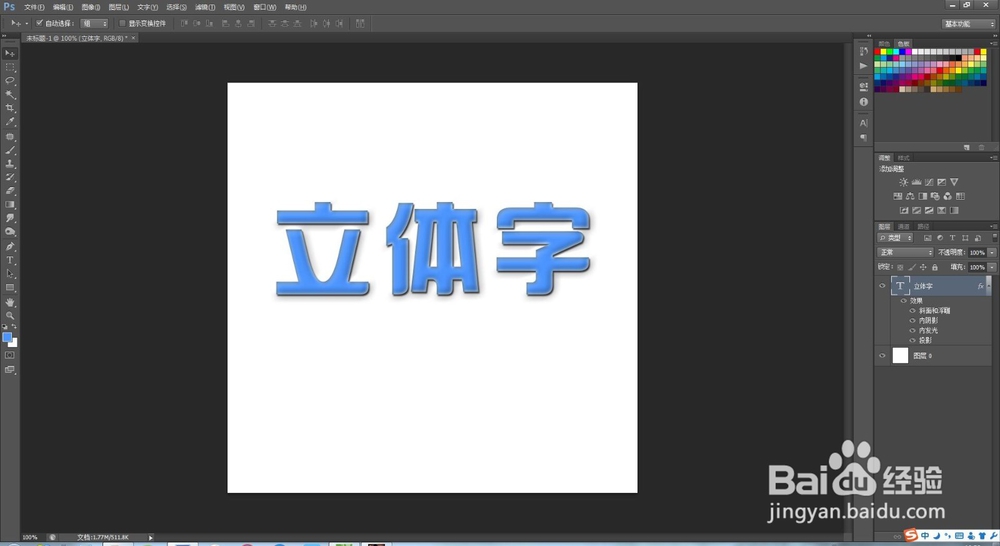This screenshot has height=546, width=1000.
Task: Open the 帮助(H) menu
Action: coord(295,7)
